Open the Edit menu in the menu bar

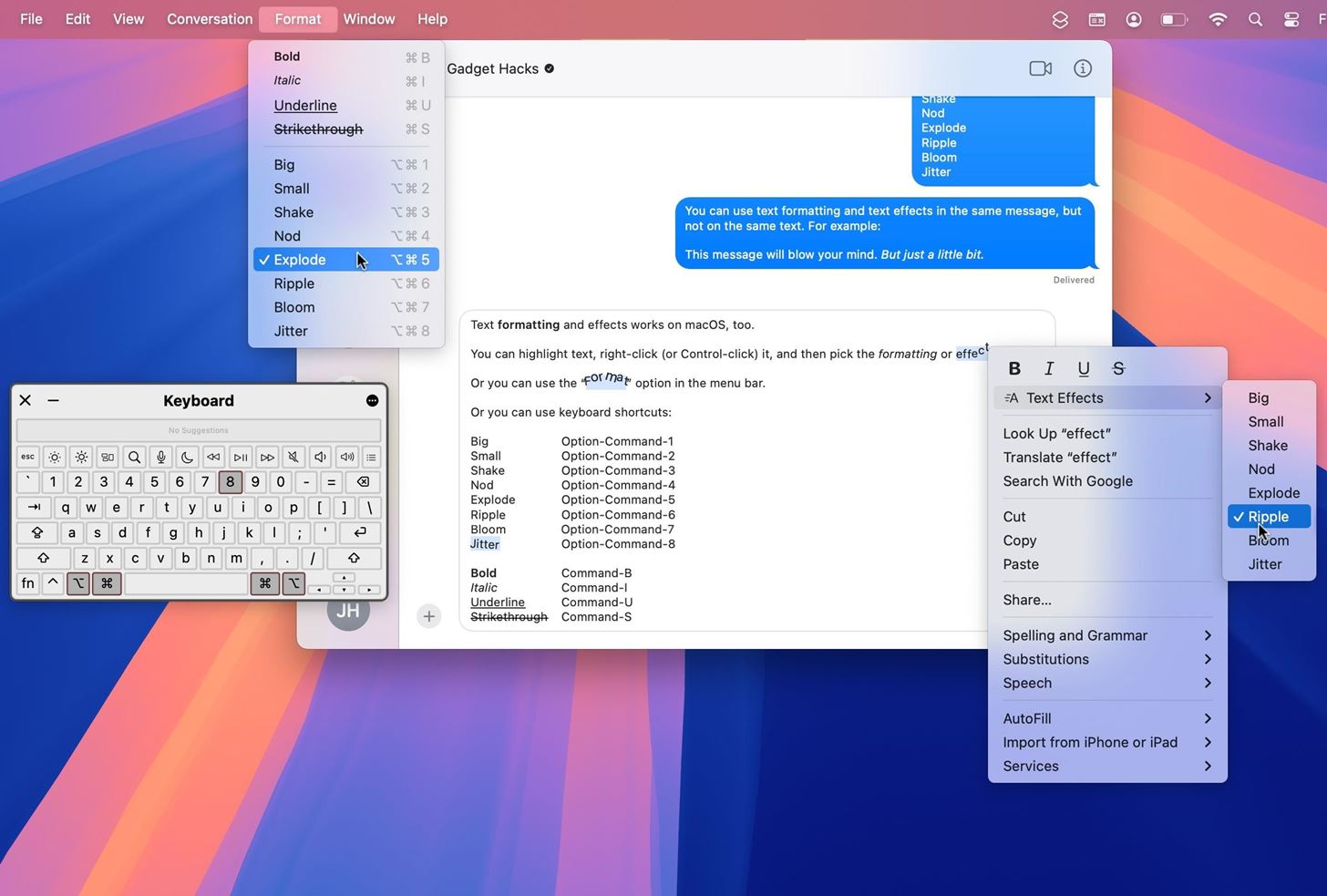tap(77, 19)
